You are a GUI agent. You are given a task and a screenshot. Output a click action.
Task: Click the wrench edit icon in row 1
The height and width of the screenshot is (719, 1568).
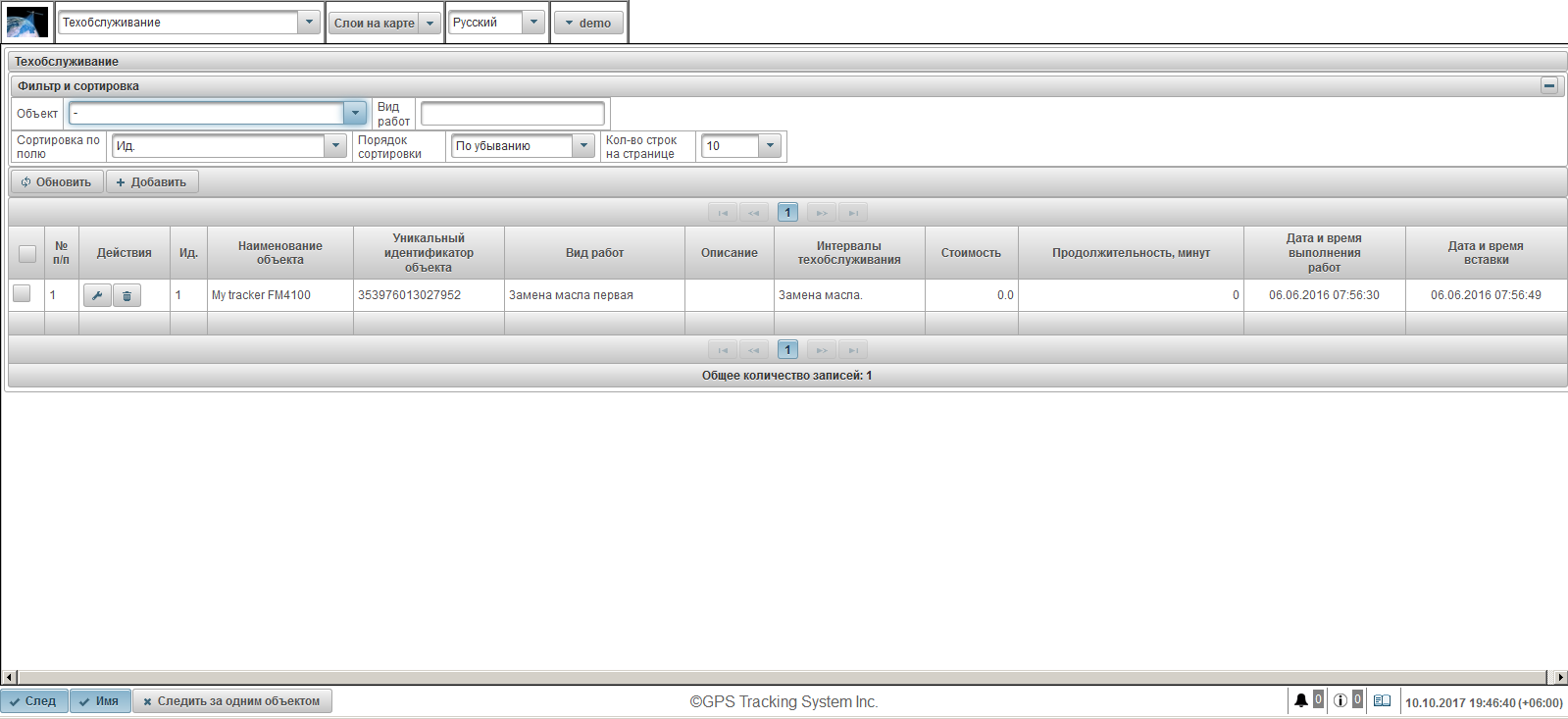[97, 295]
